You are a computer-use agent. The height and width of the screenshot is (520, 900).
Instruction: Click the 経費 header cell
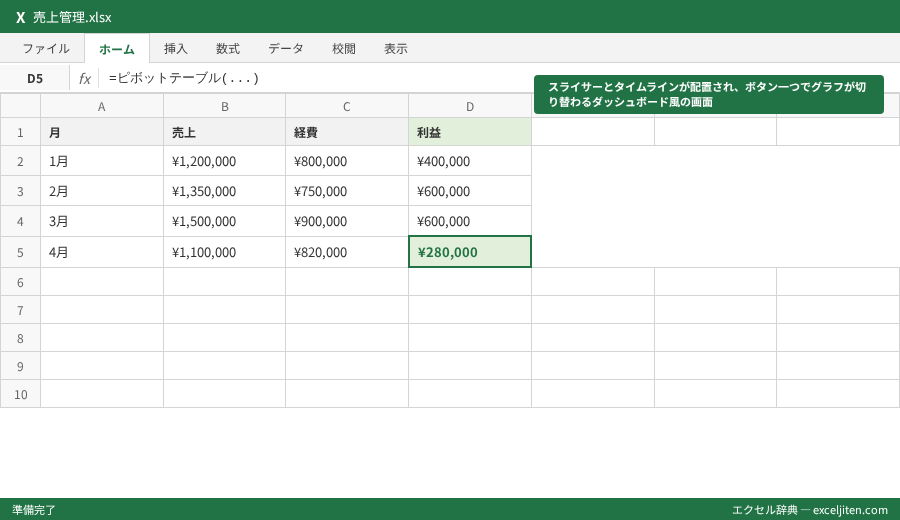(347, 132)
